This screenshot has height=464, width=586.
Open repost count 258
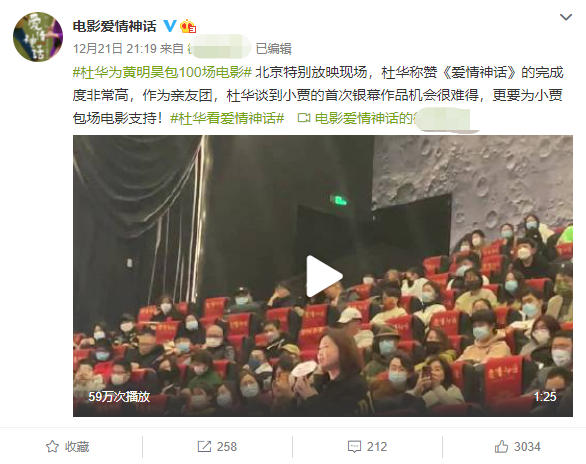pos(227,446)
